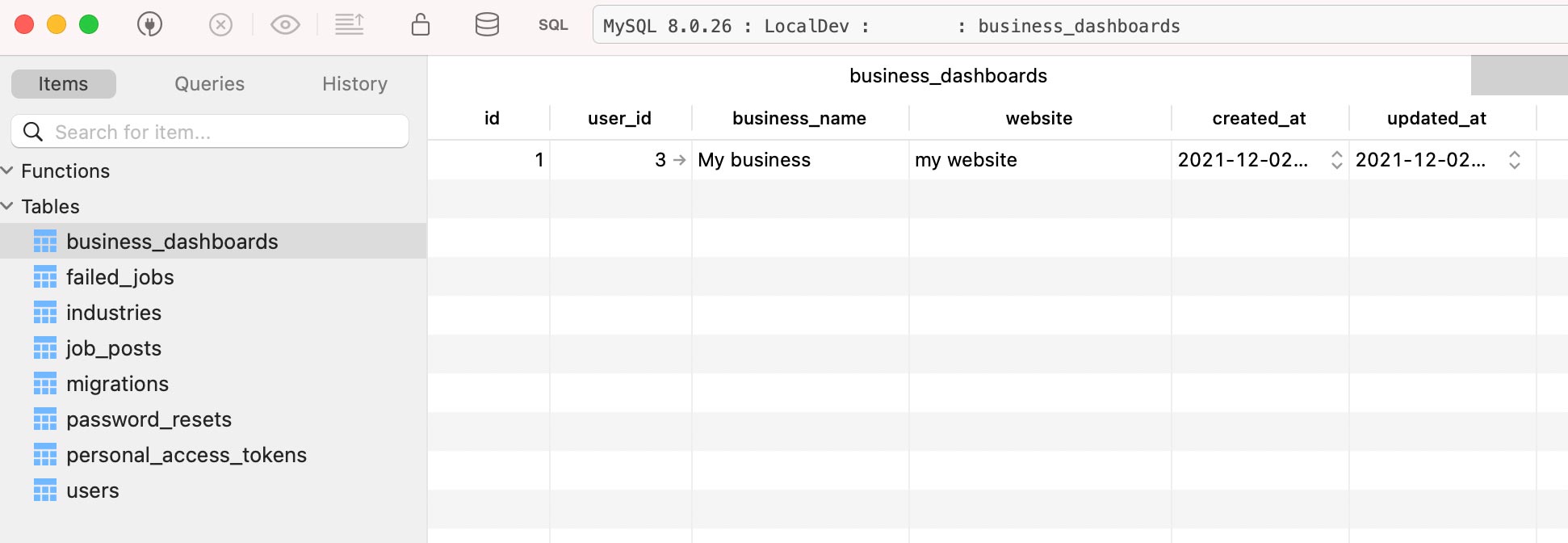Sort by the user_id column header
1568x543 pixels.
click(619, 118)
